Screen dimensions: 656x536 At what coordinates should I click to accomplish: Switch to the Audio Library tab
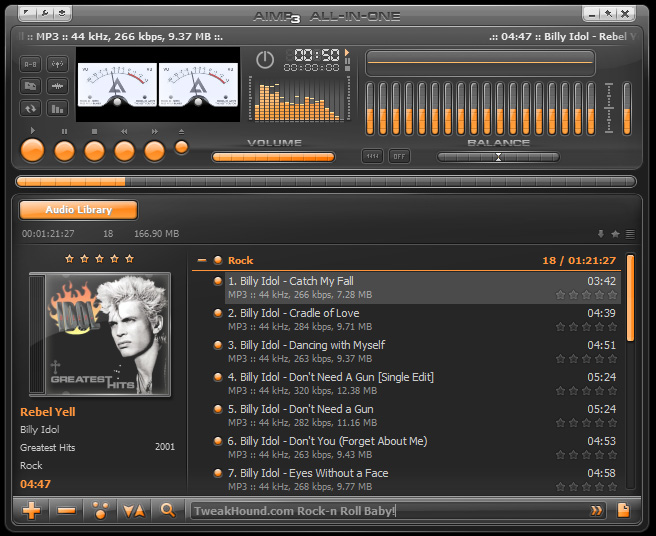[x=78, y=210]
